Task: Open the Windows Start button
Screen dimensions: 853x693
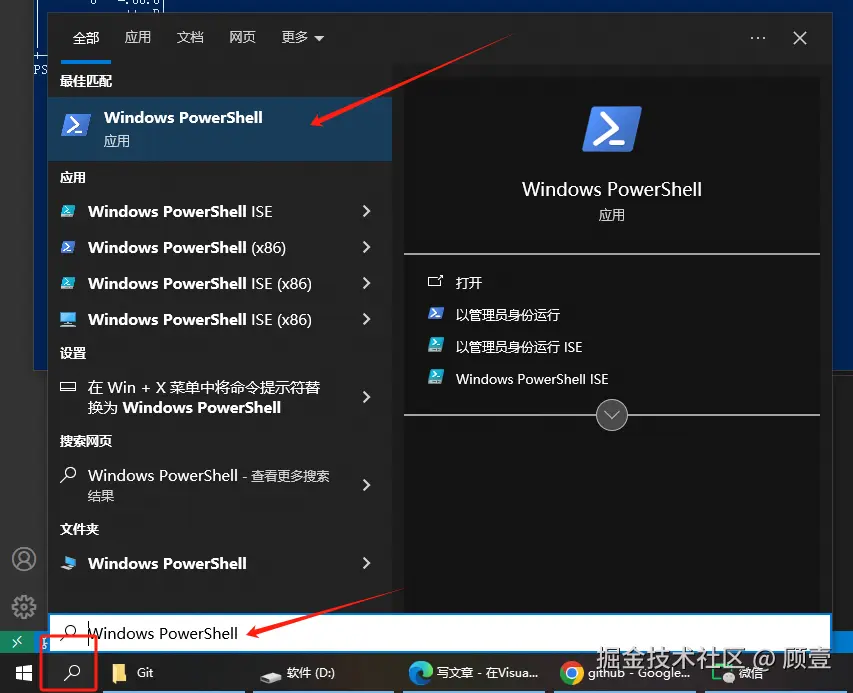Action: [x=23, y=673]
